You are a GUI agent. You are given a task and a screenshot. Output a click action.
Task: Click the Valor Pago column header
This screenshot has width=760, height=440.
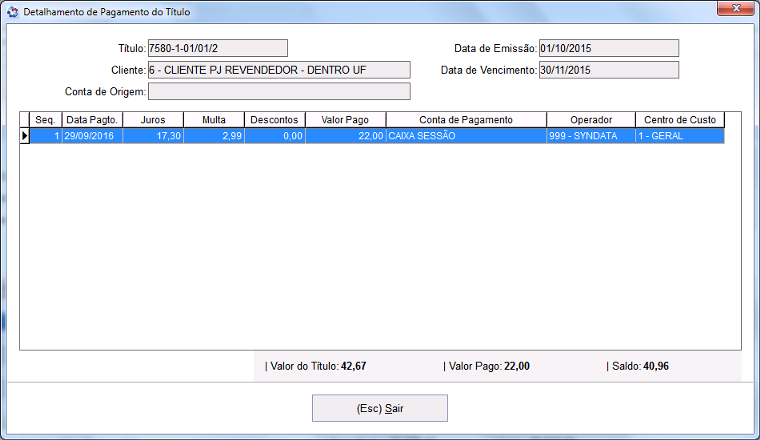(x=345, y=120)
